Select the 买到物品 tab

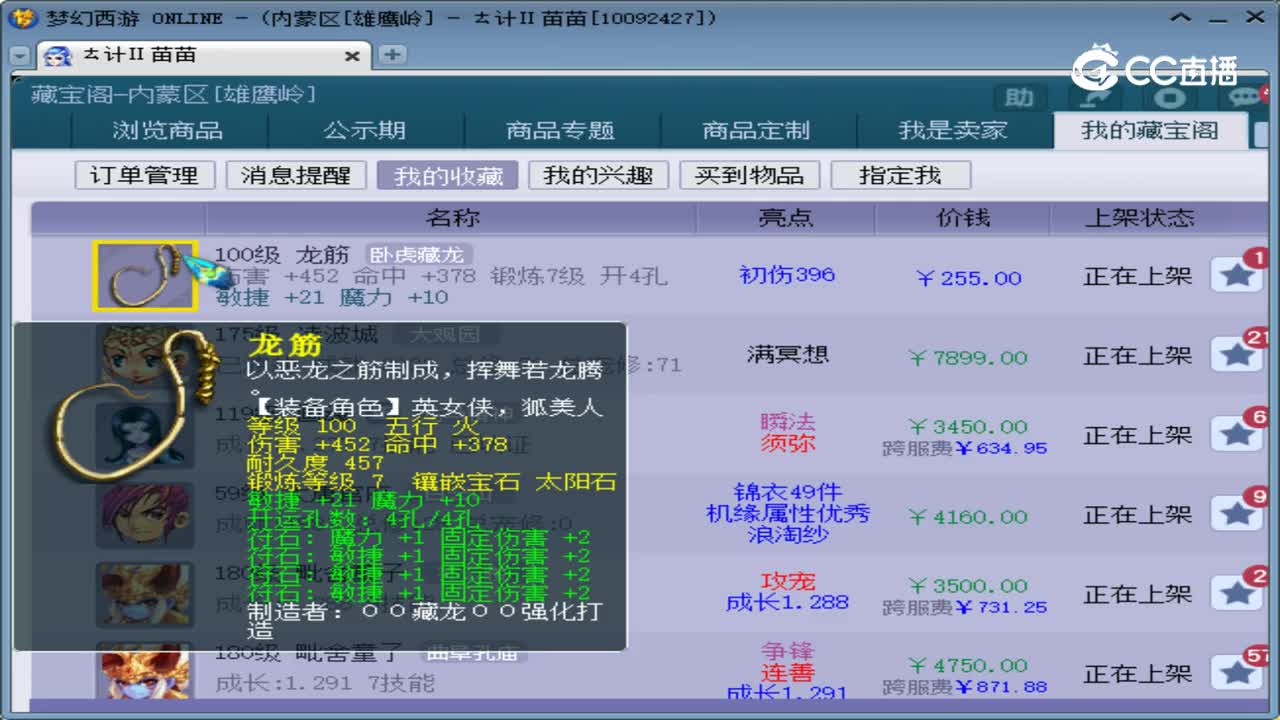point(751,174)
